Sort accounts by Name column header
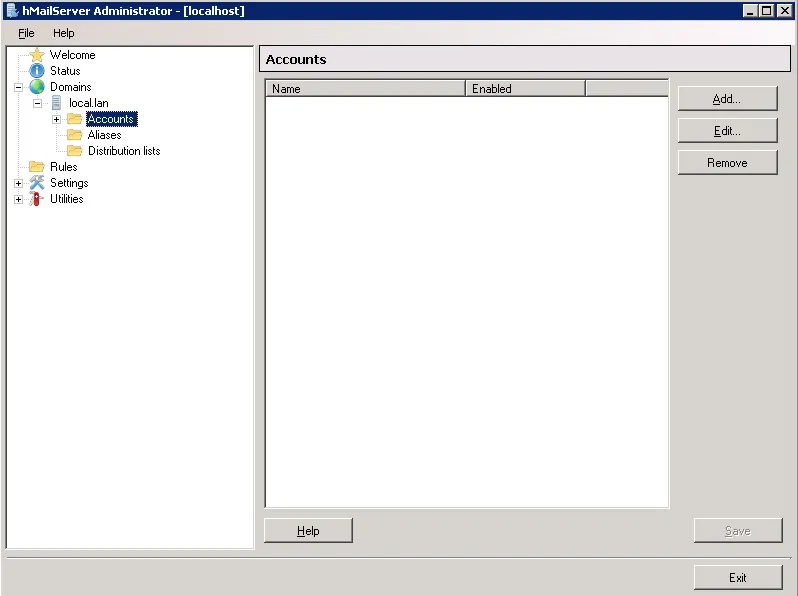 [x=365, y=89]
